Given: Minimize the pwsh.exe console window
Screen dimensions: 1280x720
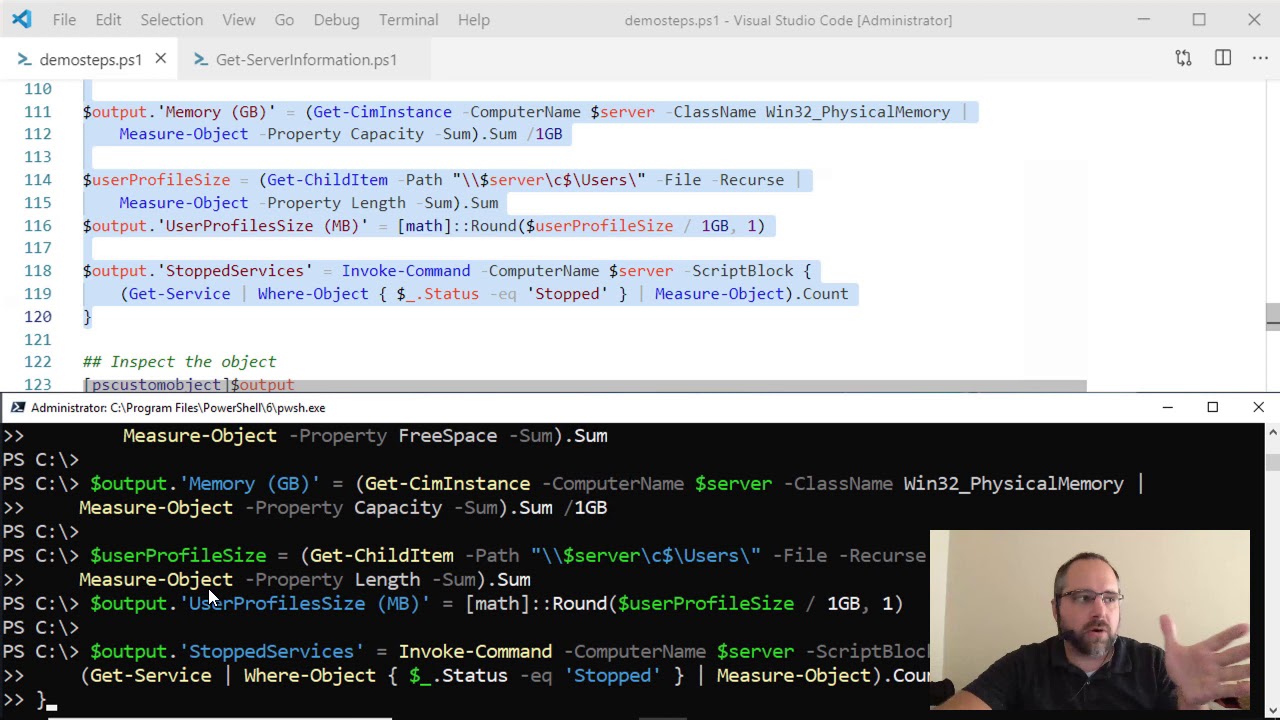Looking at the screenshot, I should (1167, 408).
